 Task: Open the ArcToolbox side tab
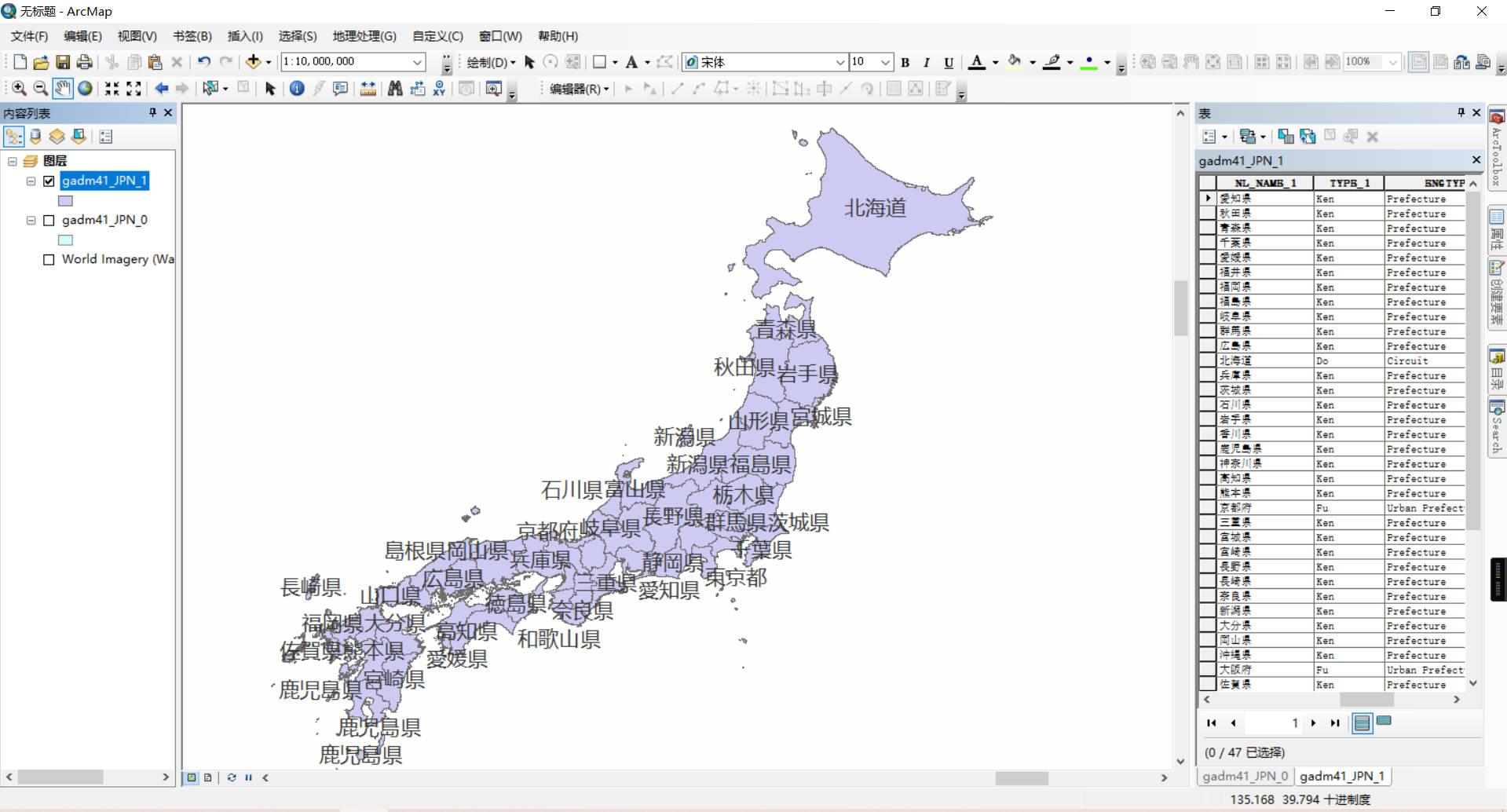tap(1497, 149)
